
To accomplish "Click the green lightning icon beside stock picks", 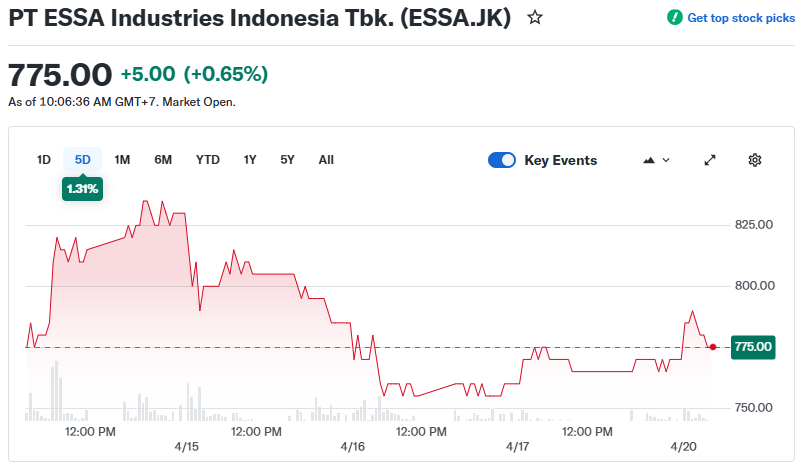I will click(x=675, y=18).
